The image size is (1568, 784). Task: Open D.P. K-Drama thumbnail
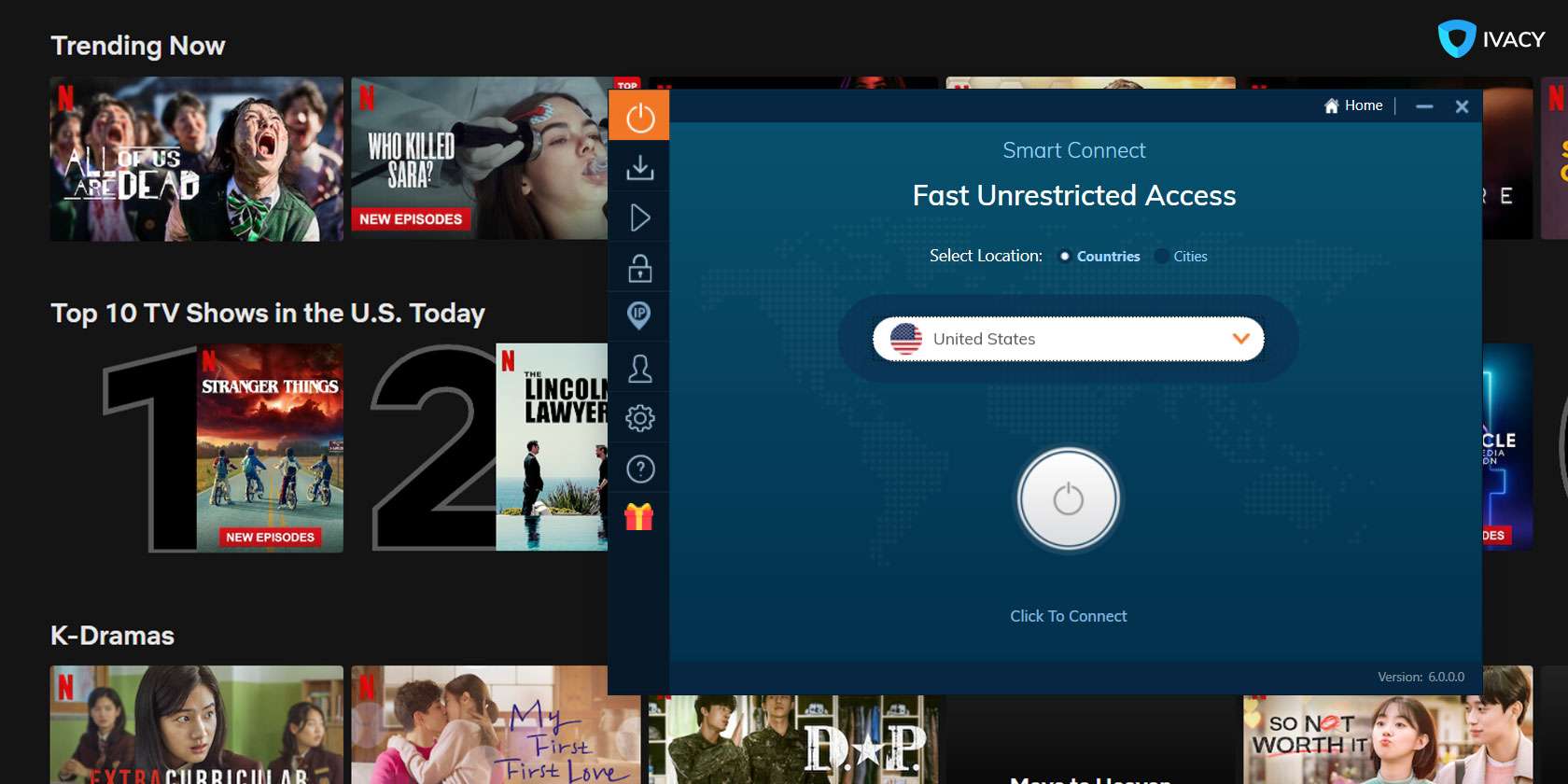click(x=796, y=739)
